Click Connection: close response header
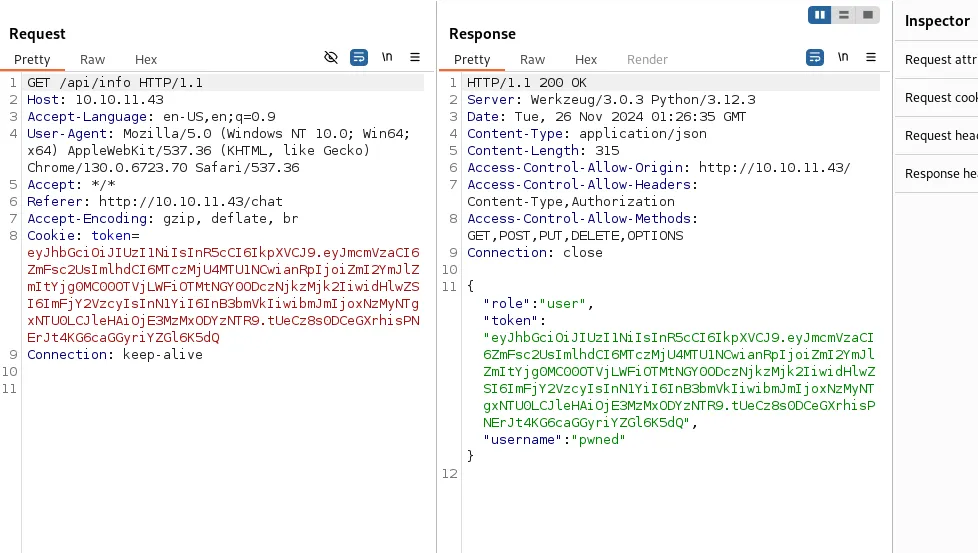This screenshot has width=978, height=553. (535, 252)
